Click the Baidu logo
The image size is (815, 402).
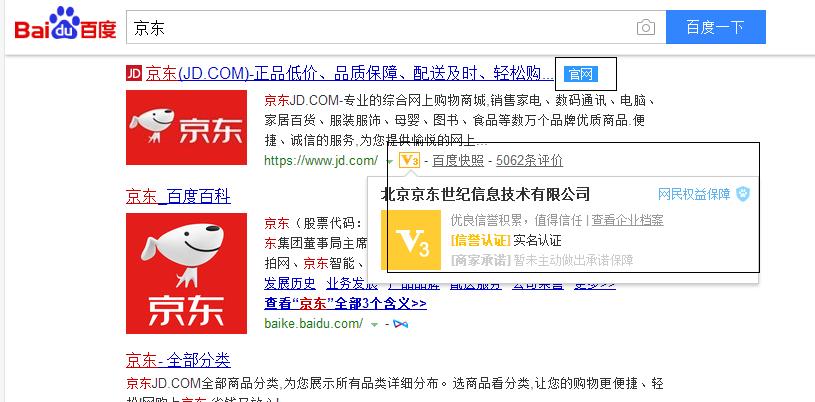pos(65,24)
